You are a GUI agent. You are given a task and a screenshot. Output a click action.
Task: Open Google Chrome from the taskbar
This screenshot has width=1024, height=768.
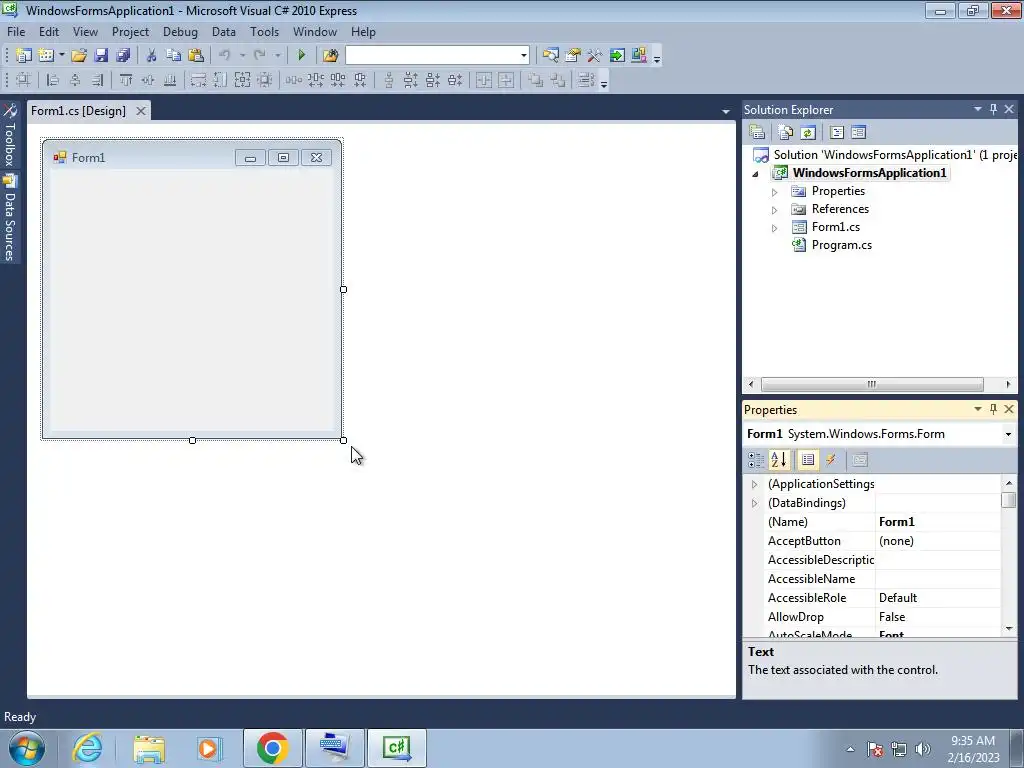coord(272,748)
